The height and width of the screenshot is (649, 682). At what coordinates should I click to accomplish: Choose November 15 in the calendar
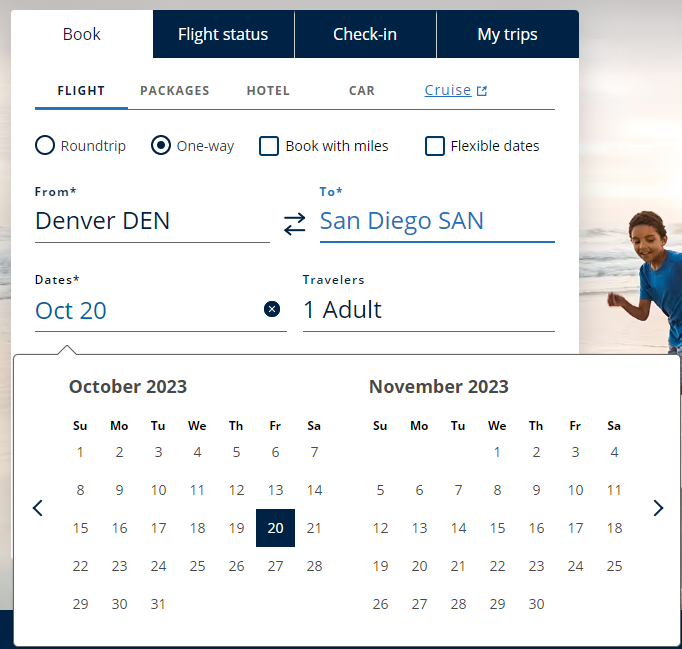point(497,528)
